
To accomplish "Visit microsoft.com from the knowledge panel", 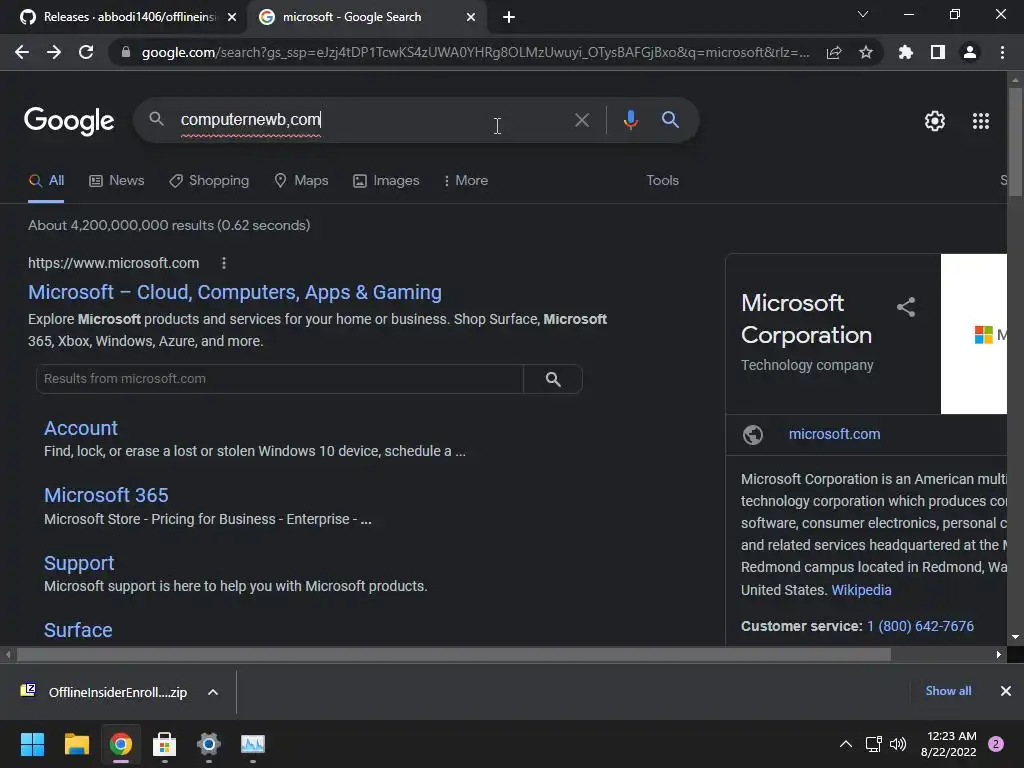I will click(x=834, y=434).
